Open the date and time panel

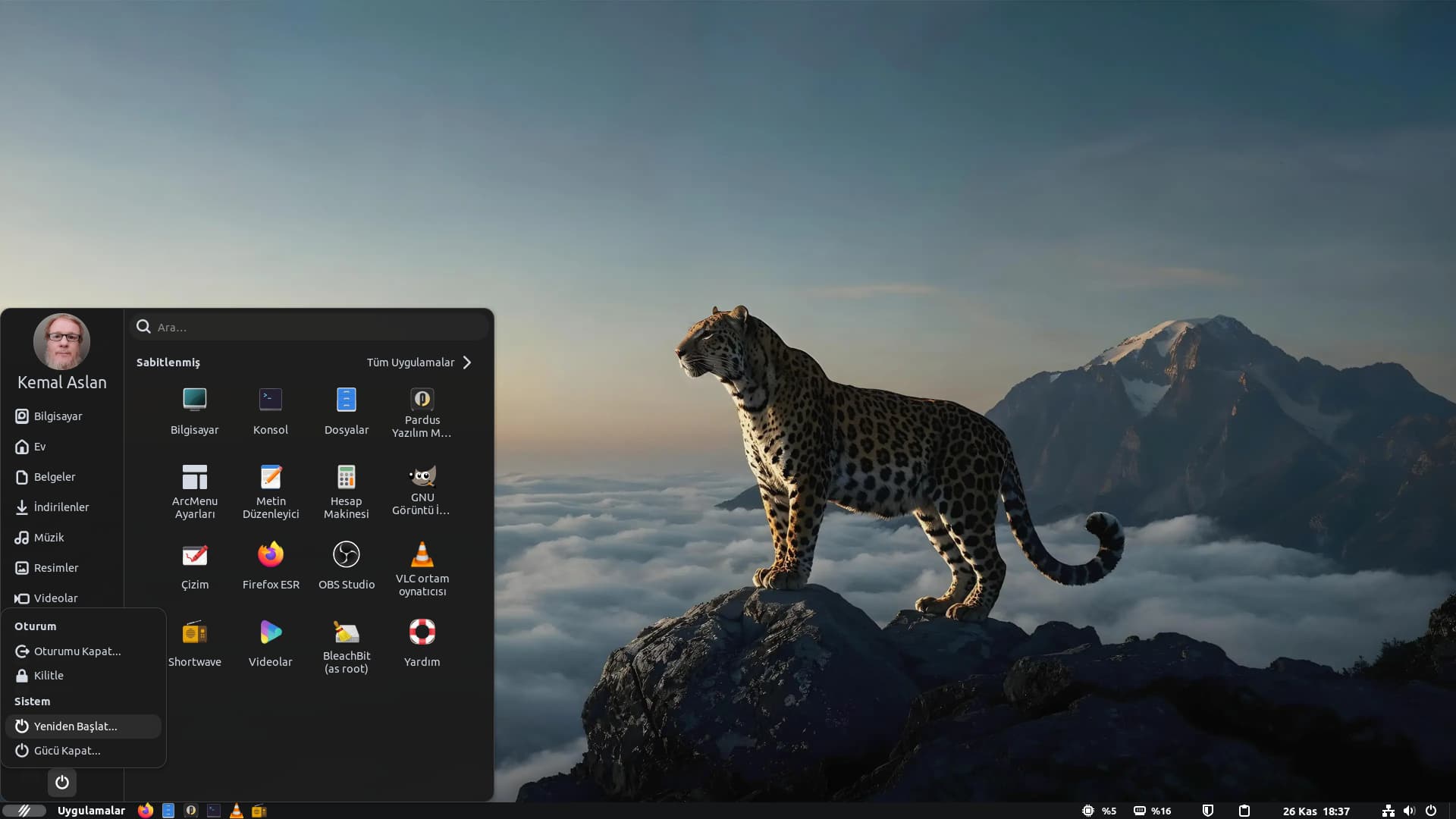1316,811
